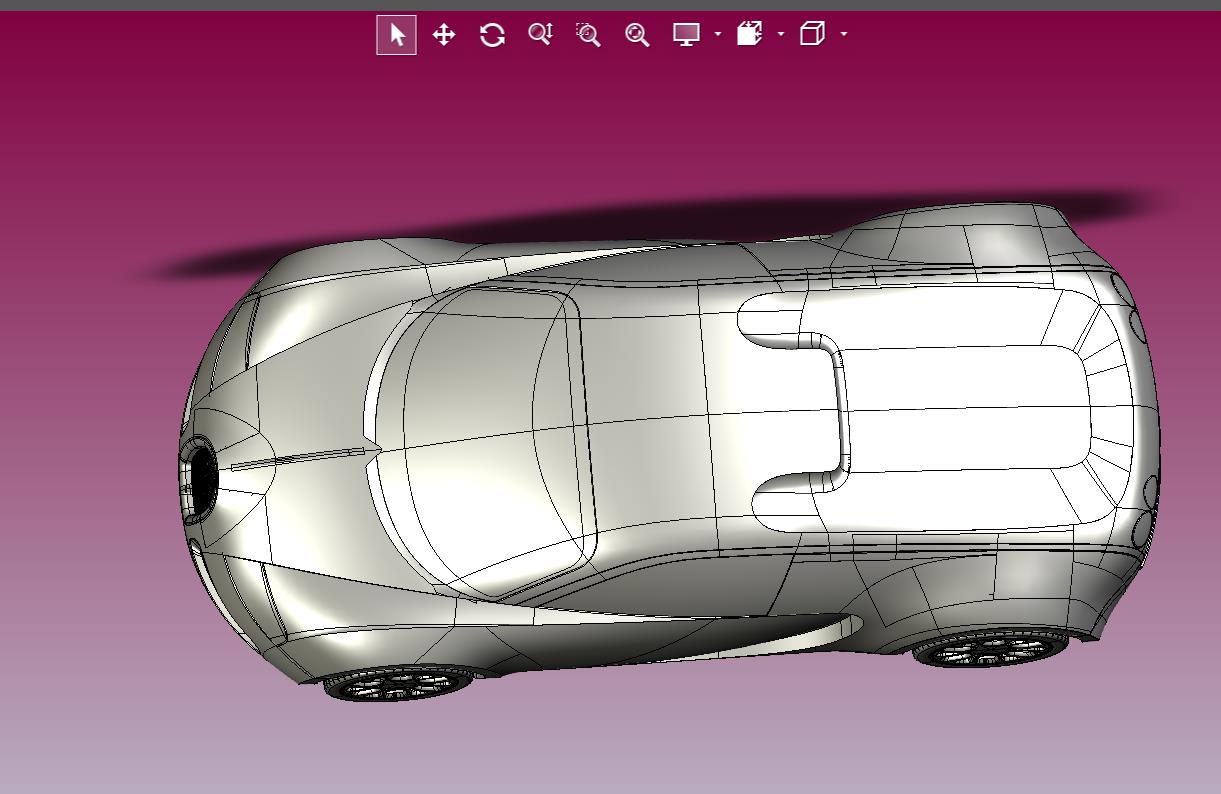Image resolution: width=1221 pixels, height=794 pixels.
Task: Click the clipping section plane icon
Action: tap(749, 35)
